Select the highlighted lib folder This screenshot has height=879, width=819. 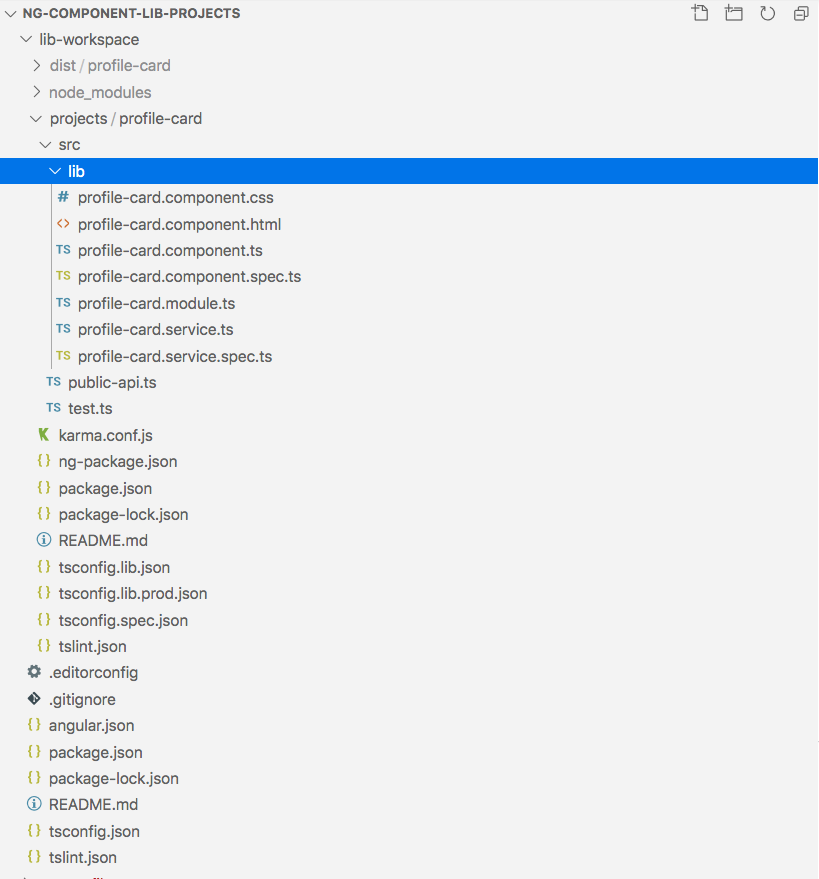[x=78, y=170]
